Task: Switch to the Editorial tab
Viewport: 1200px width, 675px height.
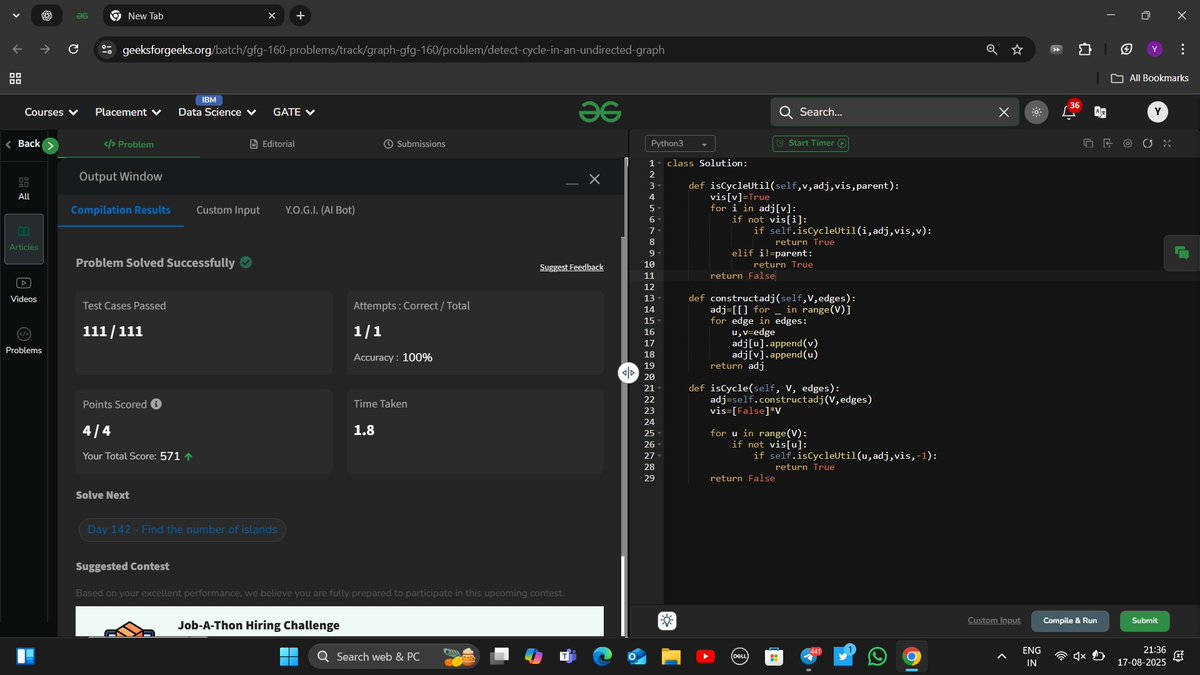Action: [272, 144]
